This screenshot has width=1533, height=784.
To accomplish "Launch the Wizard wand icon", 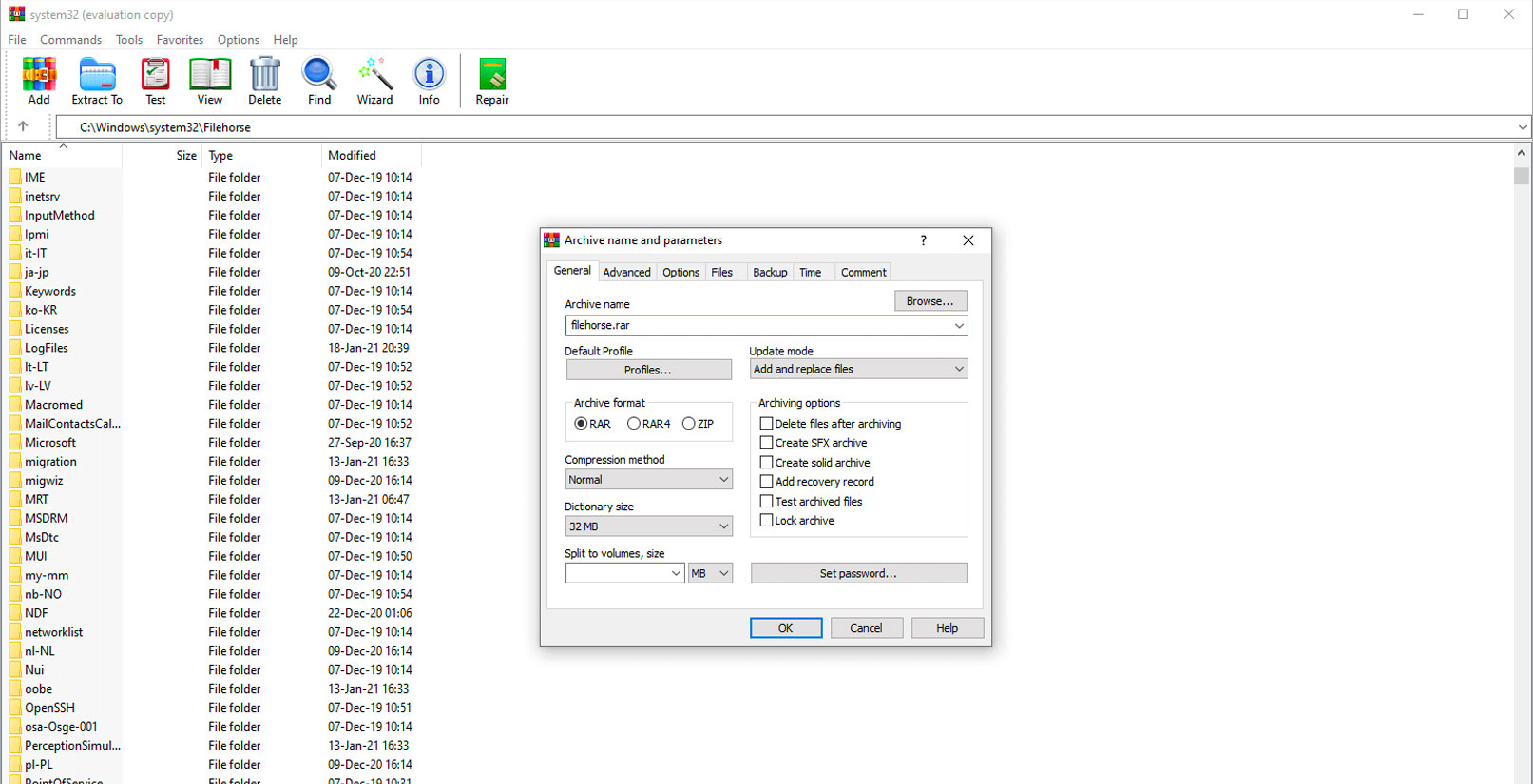I will (x=374, y=75).
